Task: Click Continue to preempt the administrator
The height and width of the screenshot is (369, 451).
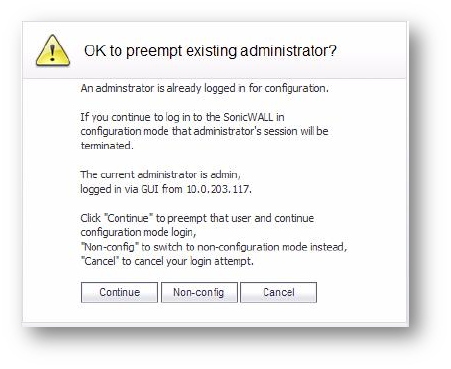Action: [119, 292]
